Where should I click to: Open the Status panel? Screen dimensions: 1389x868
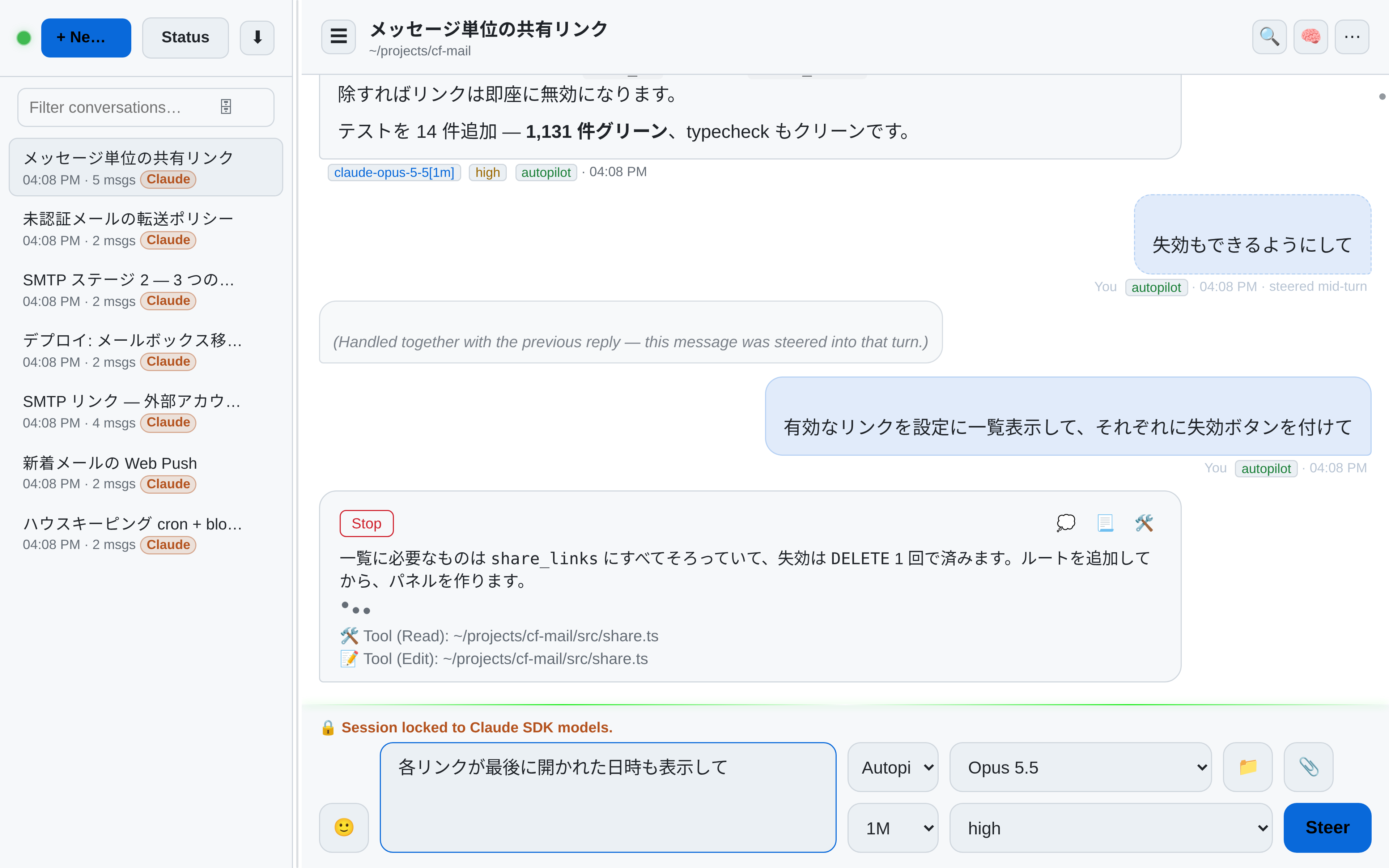tap(186, 38)
